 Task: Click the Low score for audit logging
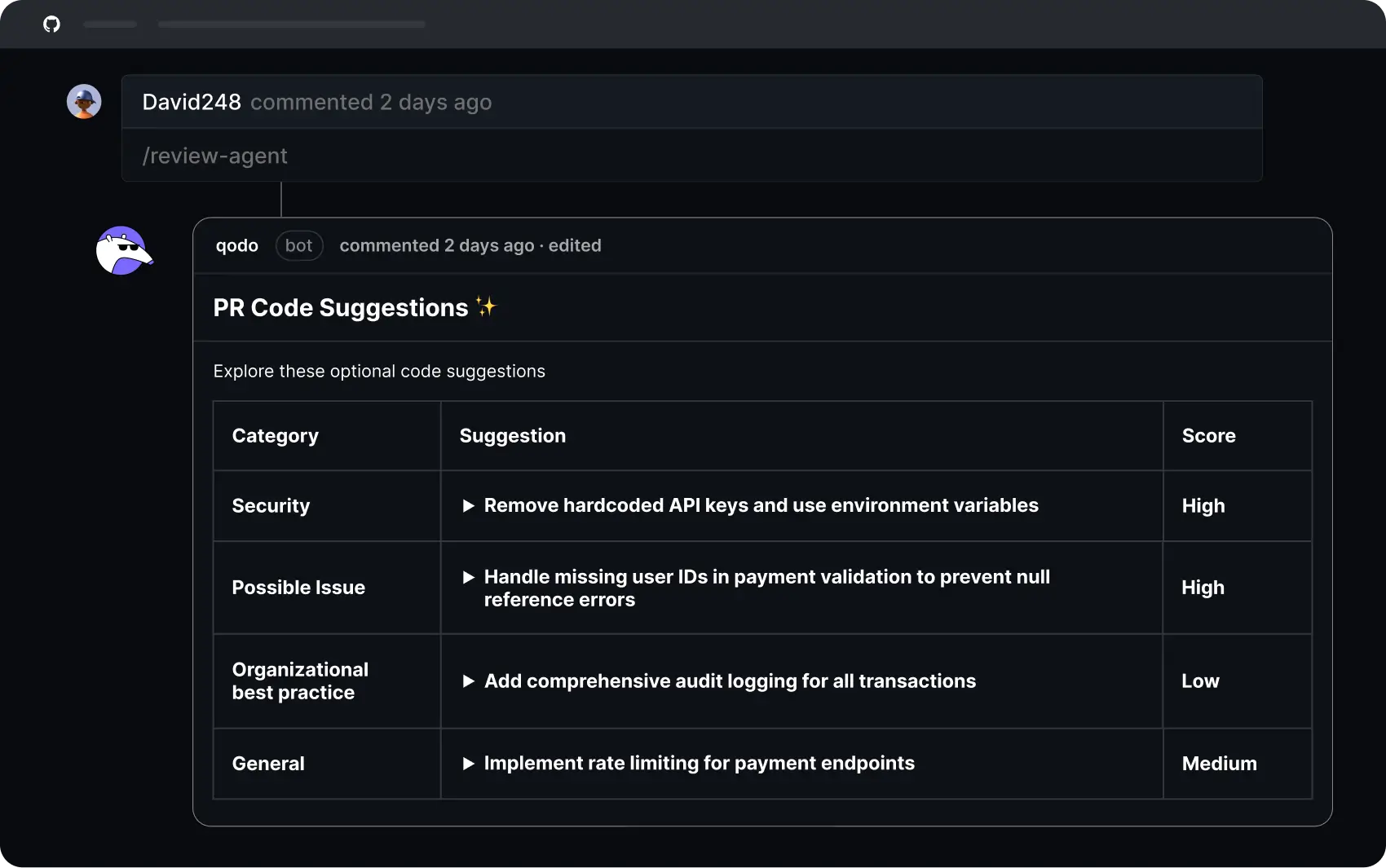(x=1200, y=681)
